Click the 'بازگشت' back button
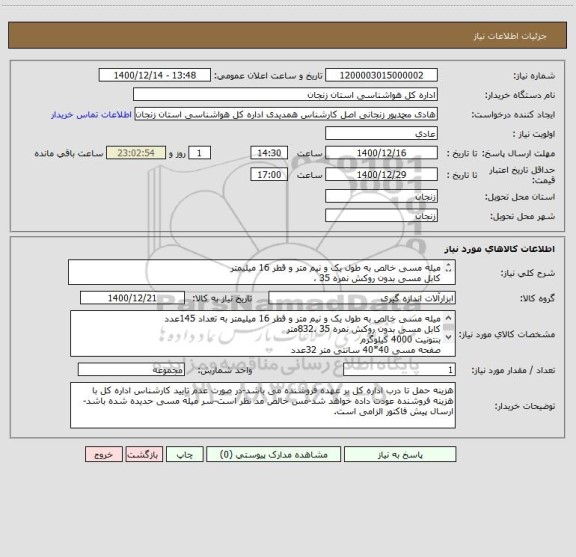Screen dimensions: 576x557 coord(144,454)
